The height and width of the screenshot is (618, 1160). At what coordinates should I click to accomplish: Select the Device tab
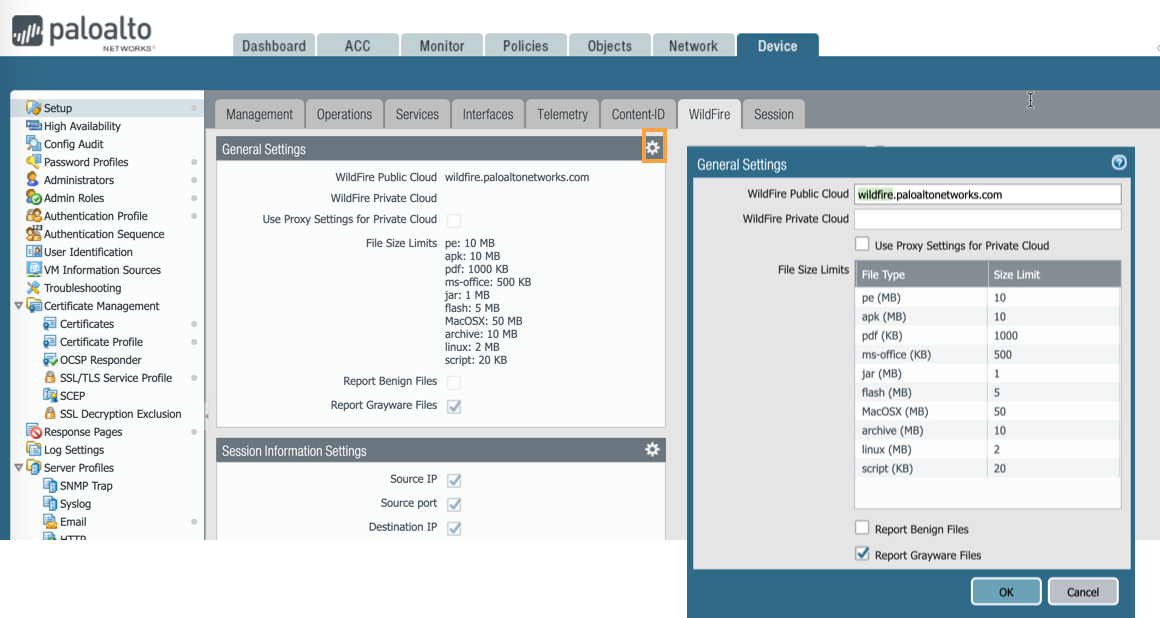[x=778, y=45]
